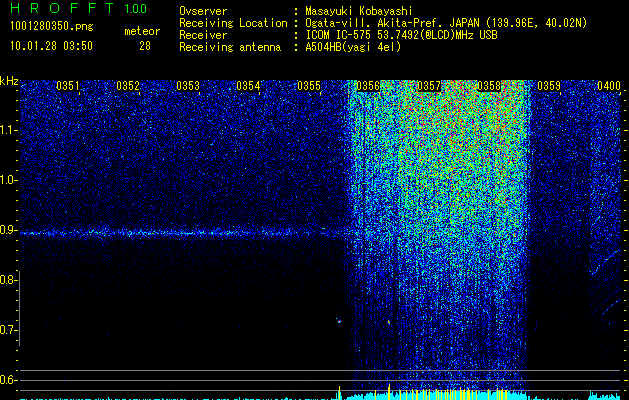Image resolution: width=629 pixels, height=400 pixels.
Task: Click the kHz axis unit label
Action: [x=9, y=81]
